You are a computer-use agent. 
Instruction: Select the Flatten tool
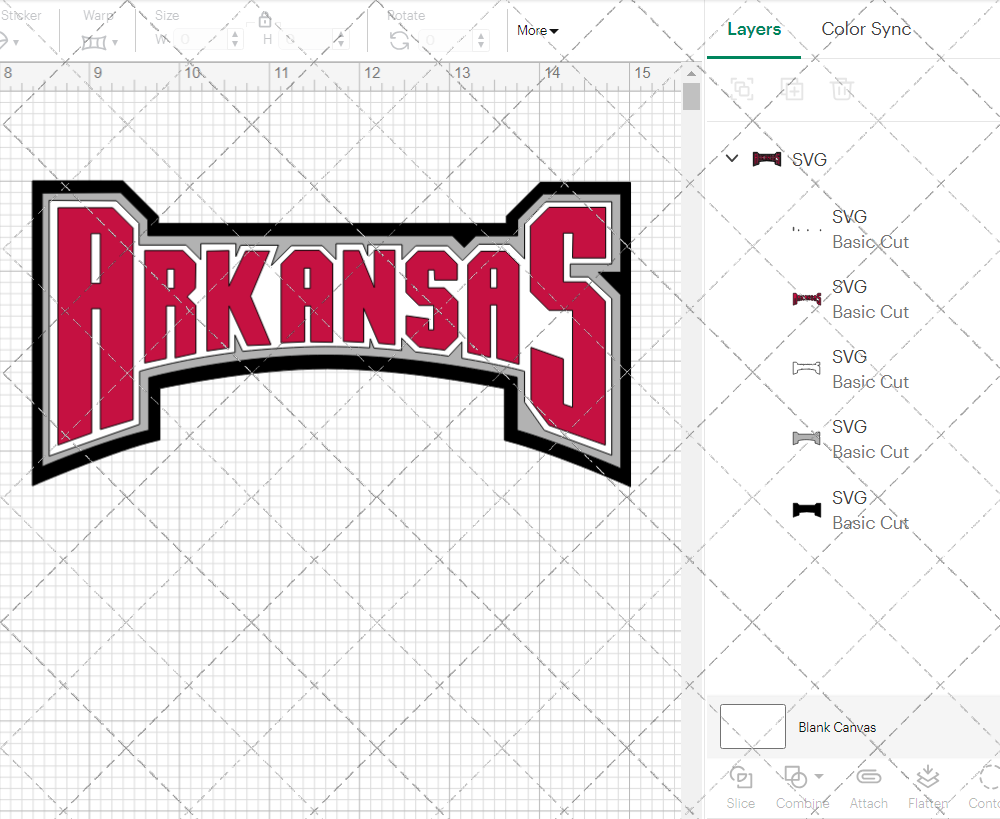click(927, 788)
